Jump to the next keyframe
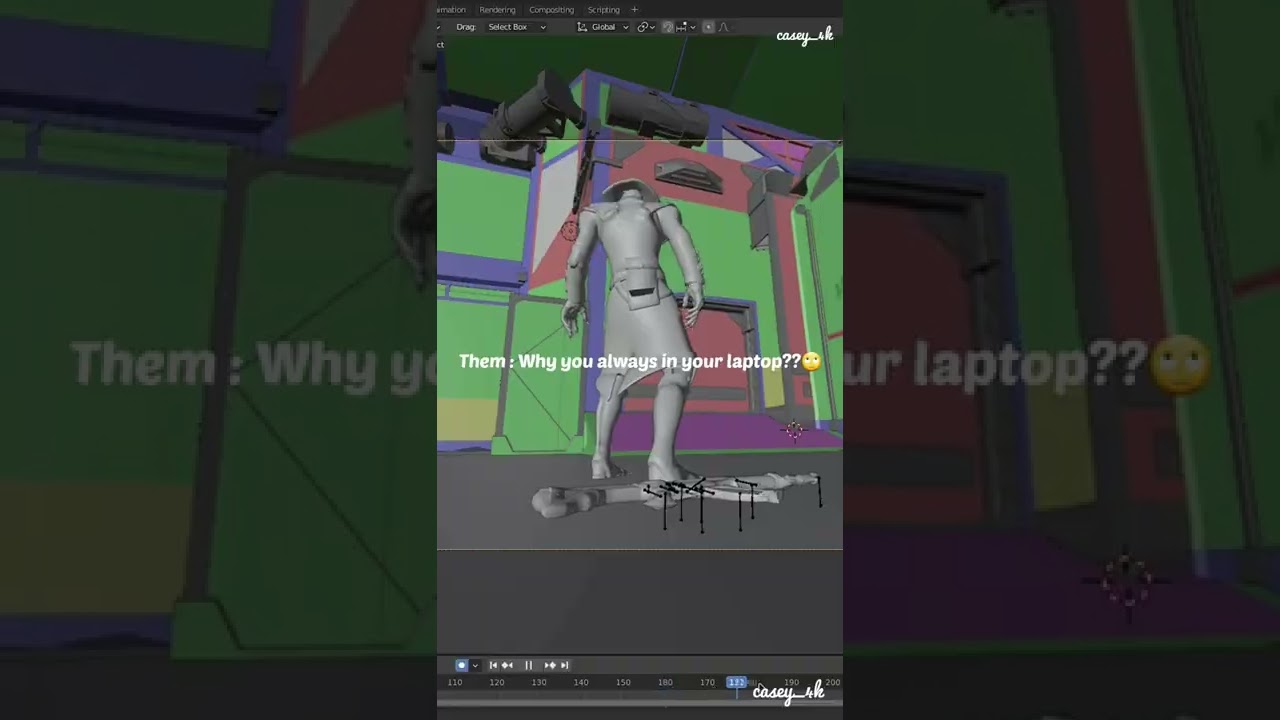The width and height of the screenshot is (1280, 720). [550, 665]
